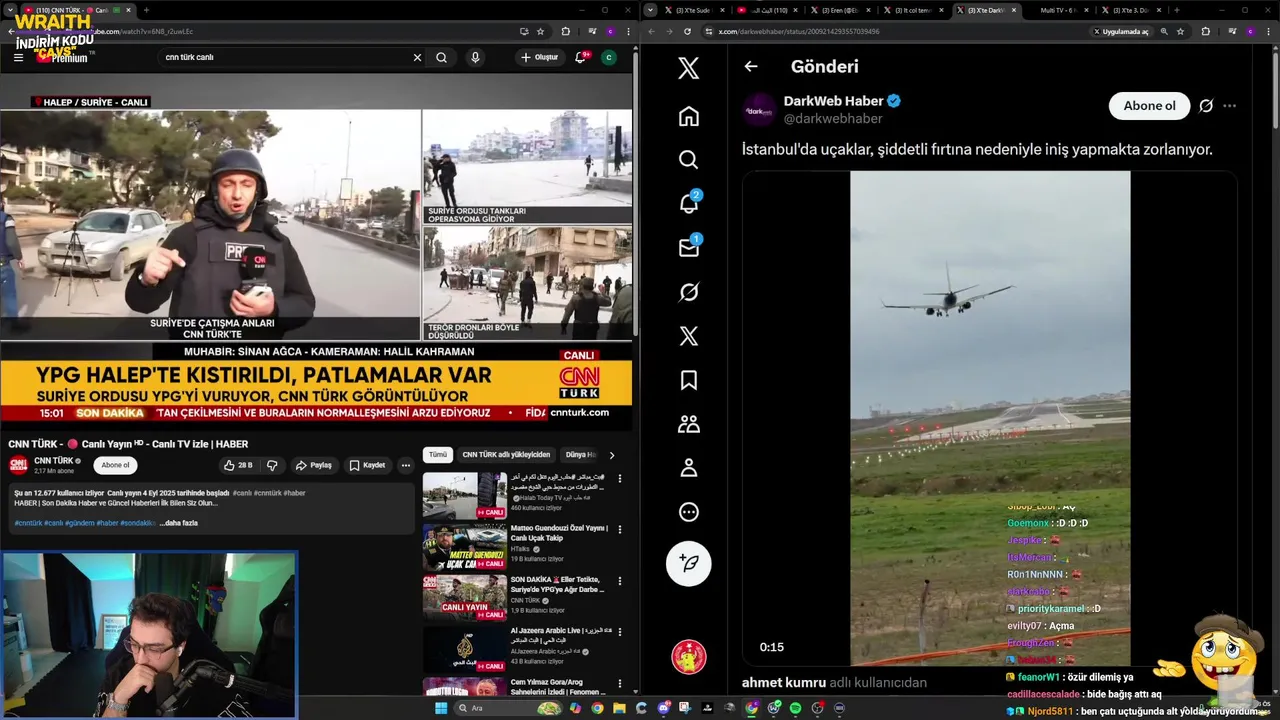Open the Grok icon in X sidebar

(689, 292)
